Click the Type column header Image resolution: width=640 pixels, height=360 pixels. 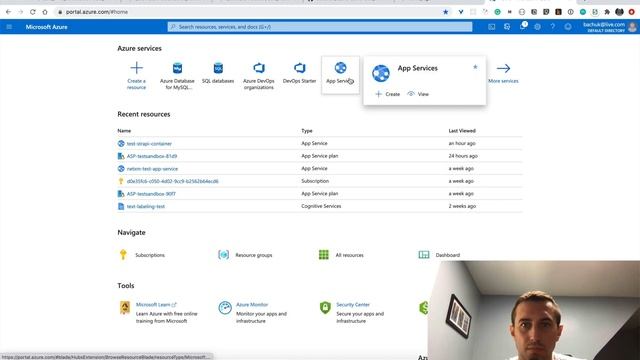tap(307, 131)
